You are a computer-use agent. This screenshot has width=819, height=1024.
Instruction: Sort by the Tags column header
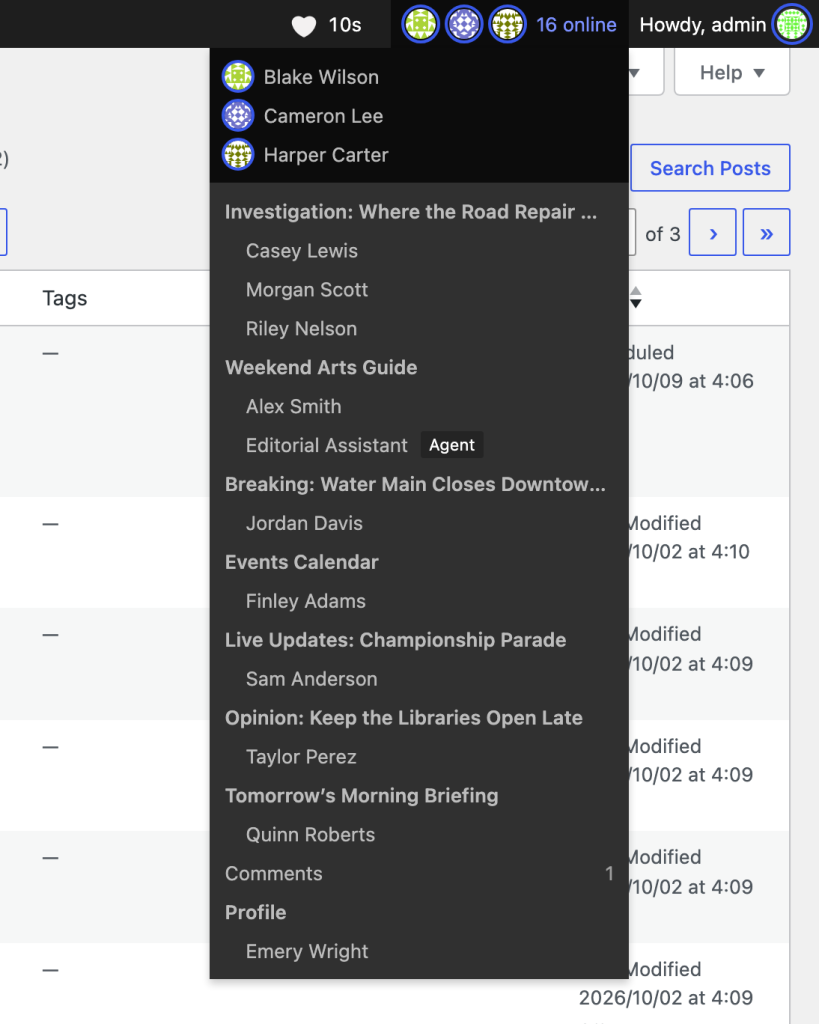tap(65, 298)
